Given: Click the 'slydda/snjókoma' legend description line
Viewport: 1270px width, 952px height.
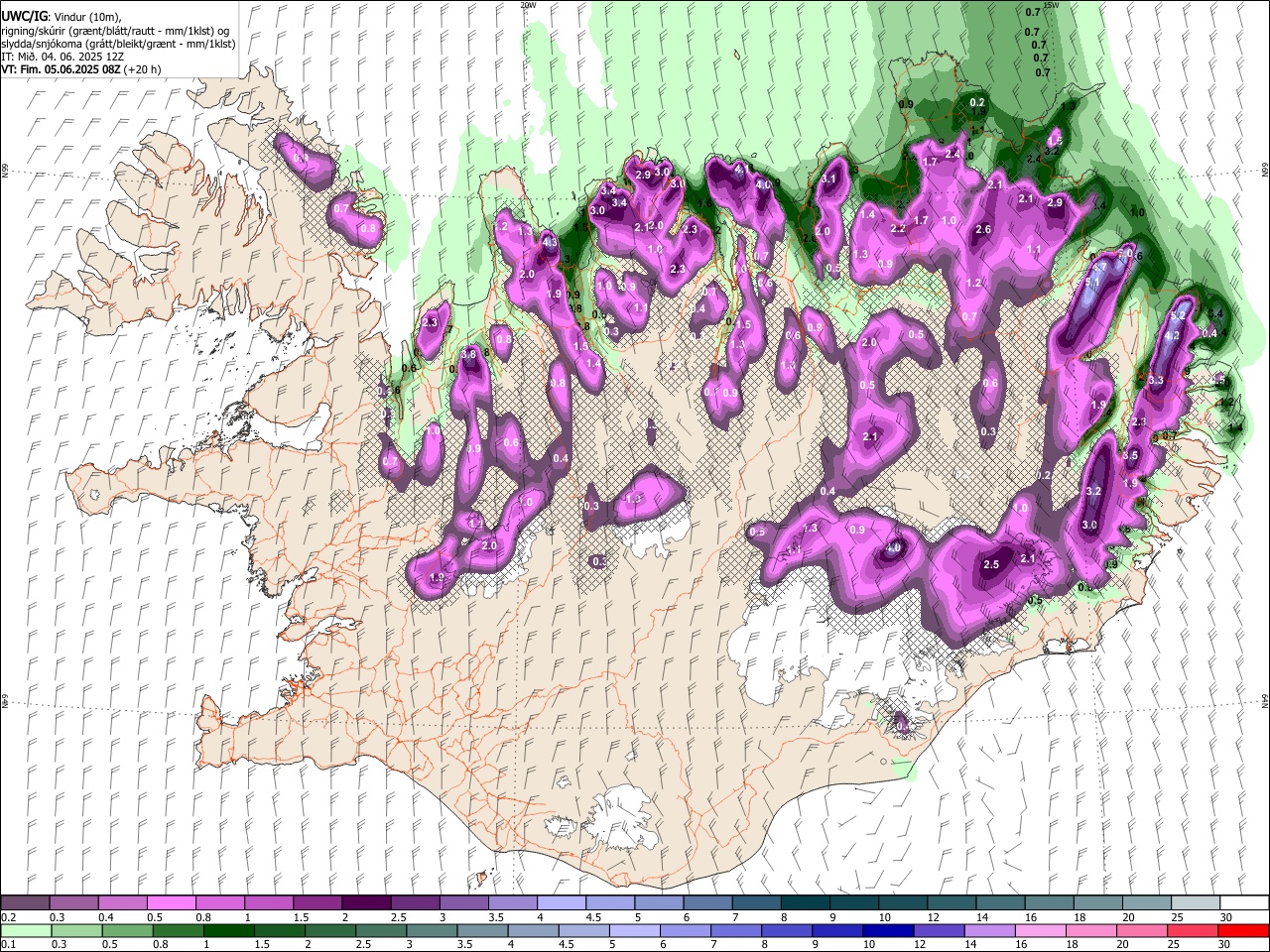Looking at the screenshot, I should 118,44.
